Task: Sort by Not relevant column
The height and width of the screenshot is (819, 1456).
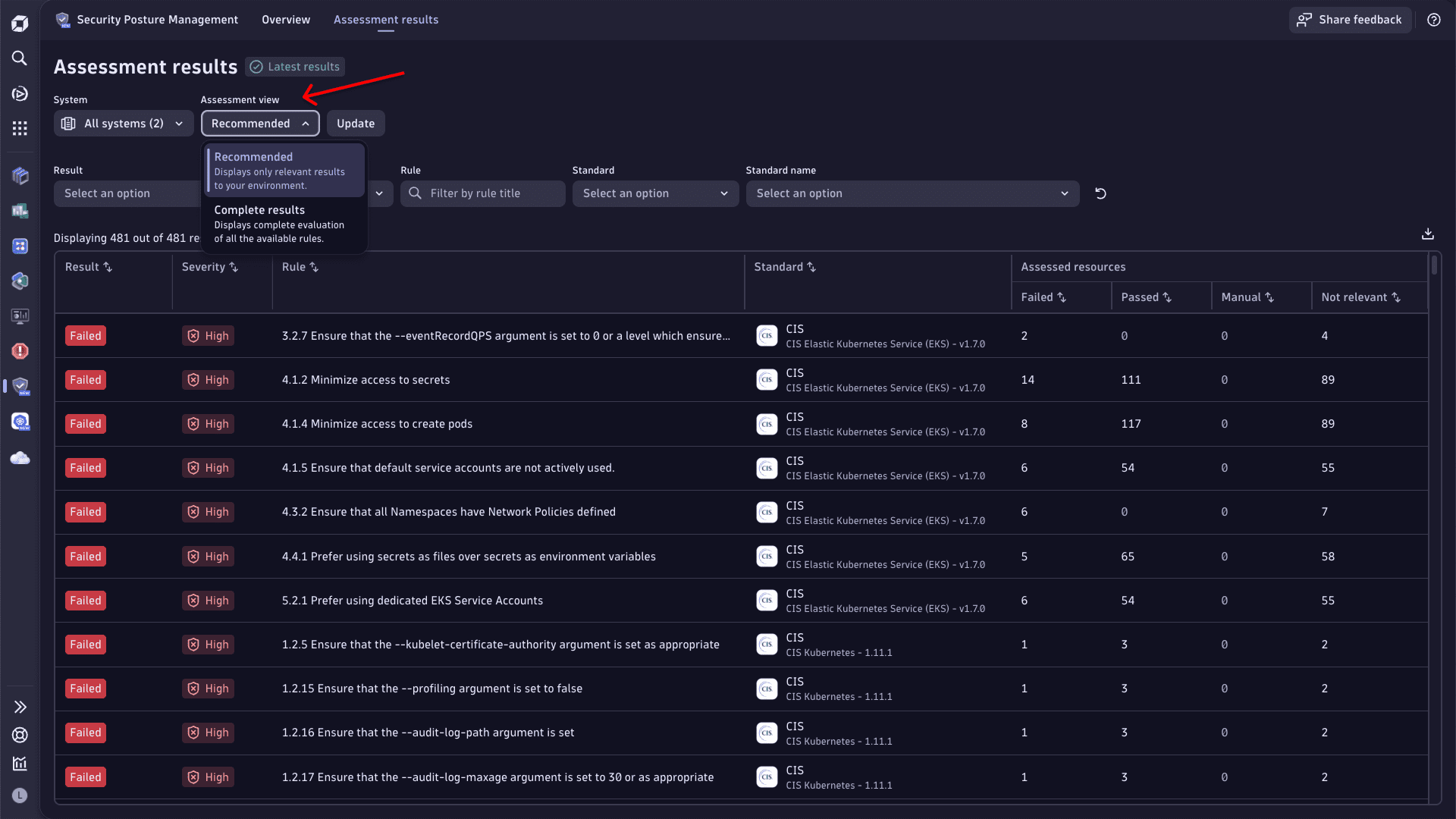Action: (1360, 297)
